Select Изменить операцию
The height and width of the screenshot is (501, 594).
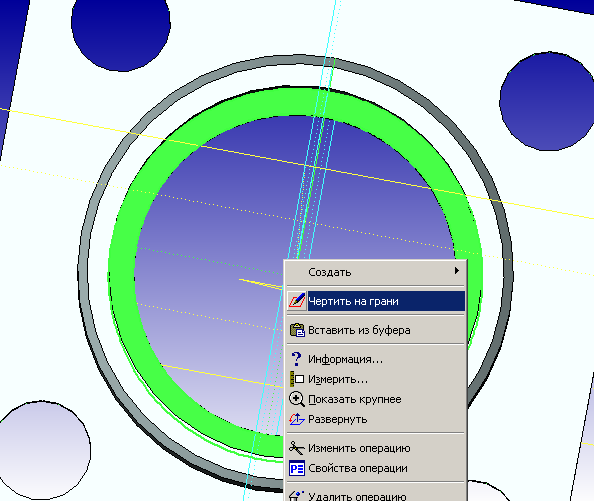375,448
